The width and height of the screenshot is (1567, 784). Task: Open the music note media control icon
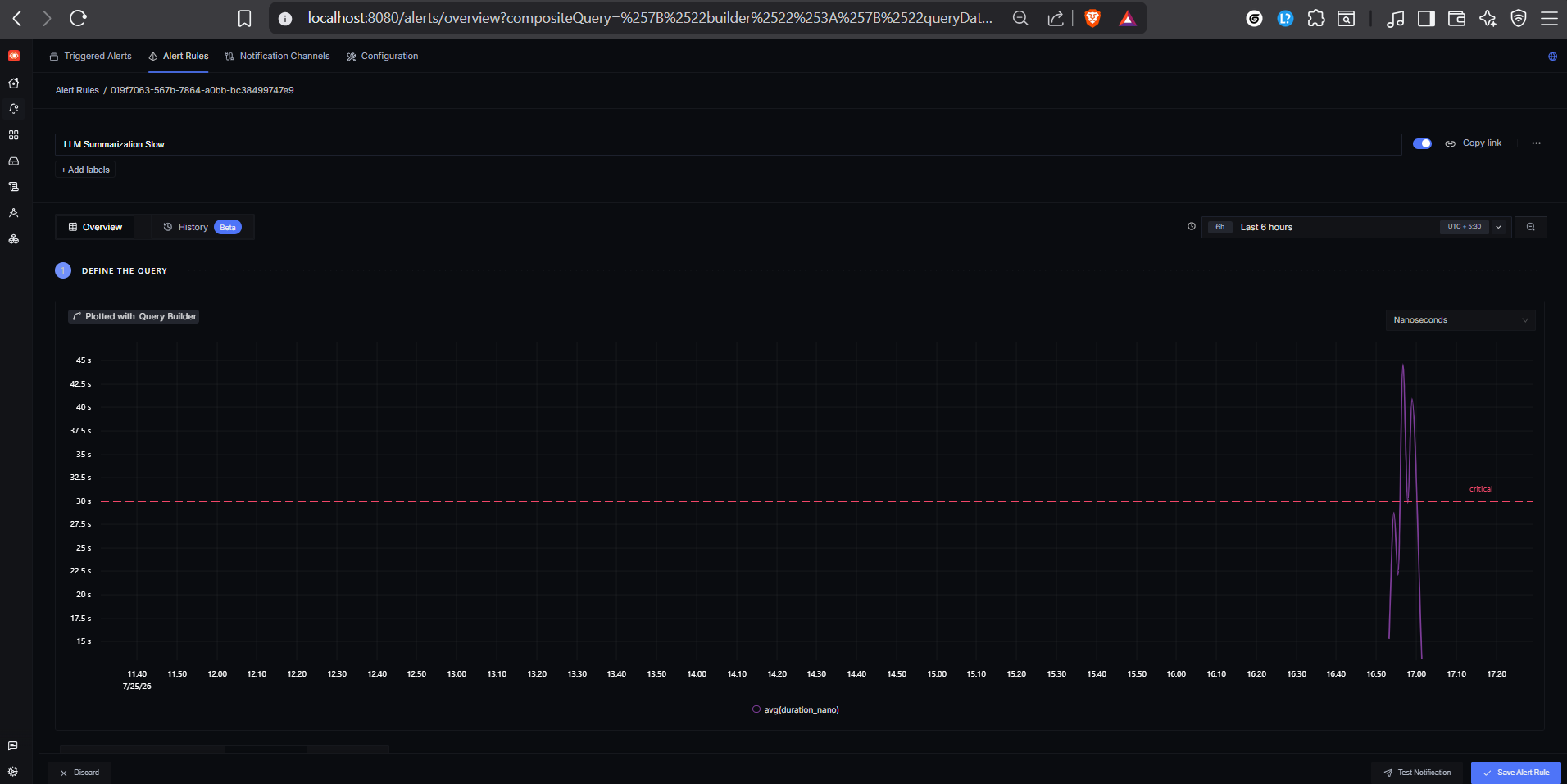click(1395, 18)
